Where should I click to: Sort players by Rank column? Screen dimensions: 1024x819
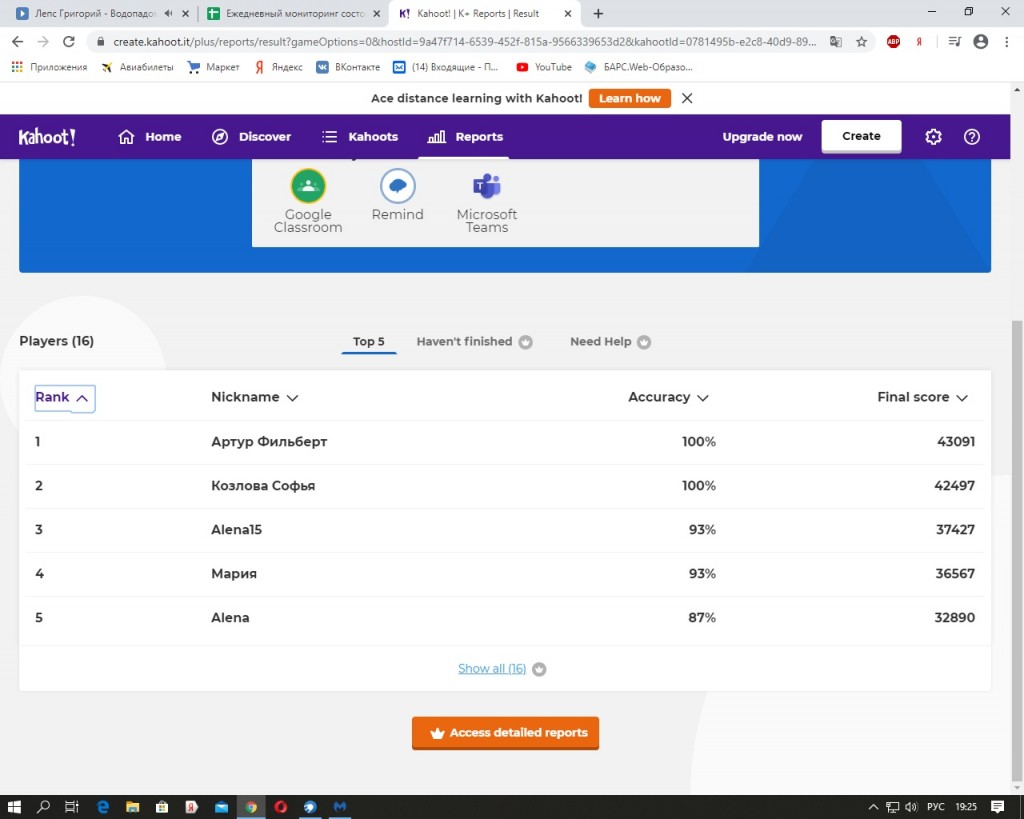tap(64, 397)
